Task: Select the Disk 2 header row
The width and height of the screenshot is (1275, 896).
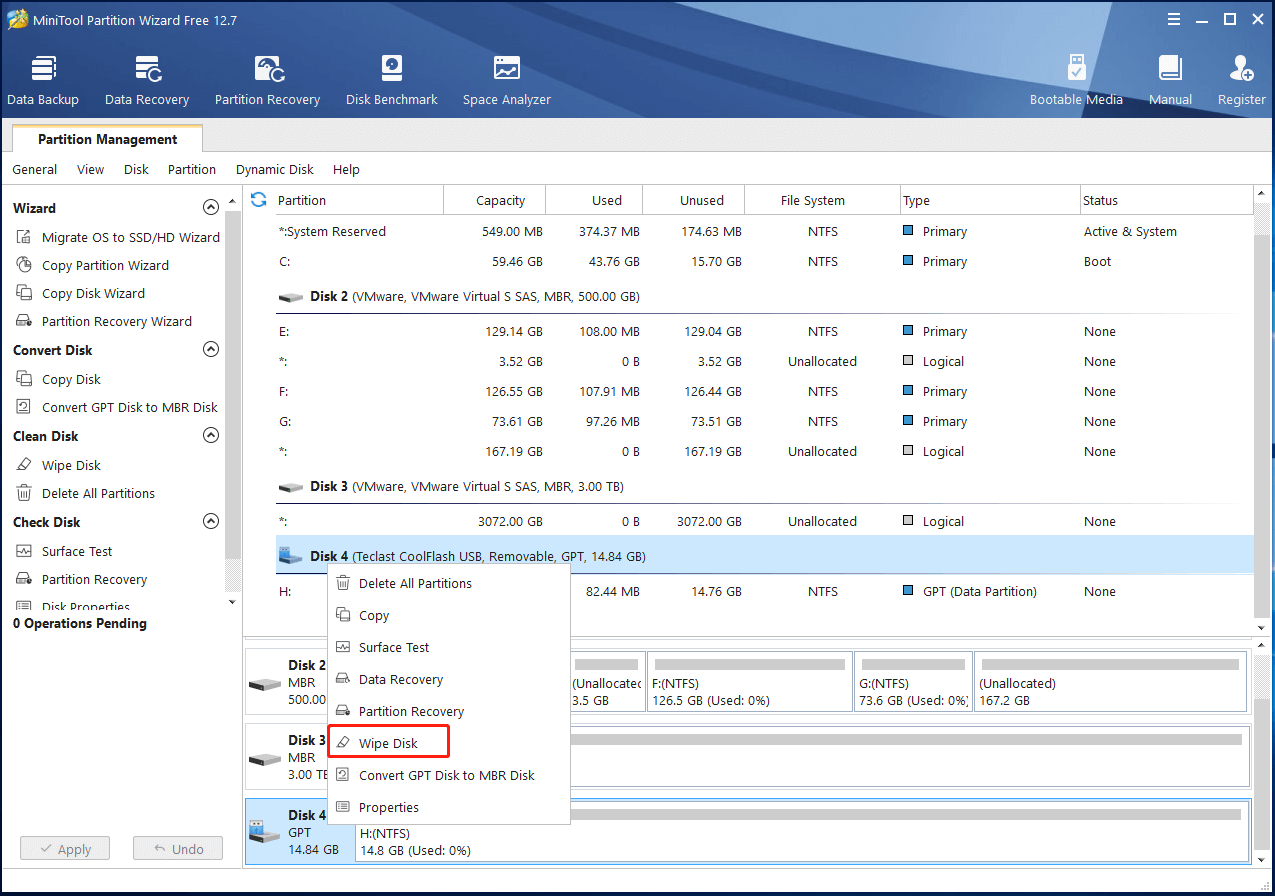Action: point(764,296)
